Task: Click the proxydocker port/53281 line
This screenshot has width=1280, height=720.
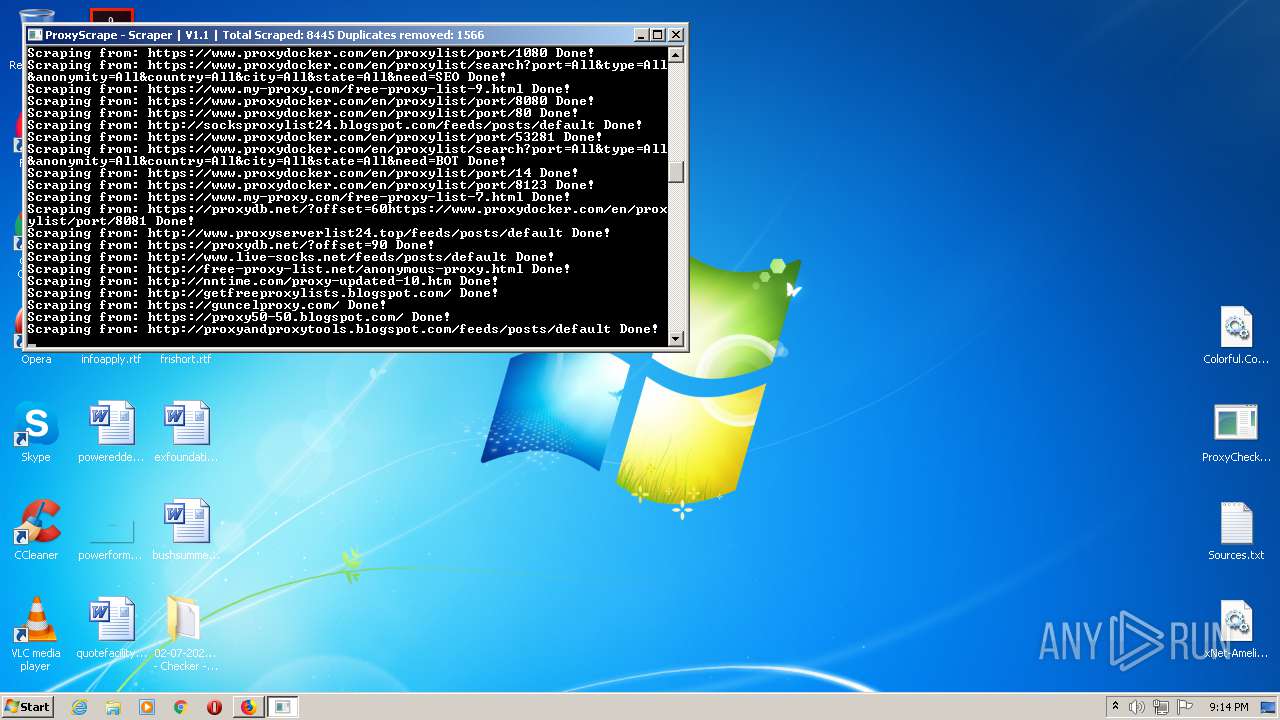Action: (x=315, y=137)
